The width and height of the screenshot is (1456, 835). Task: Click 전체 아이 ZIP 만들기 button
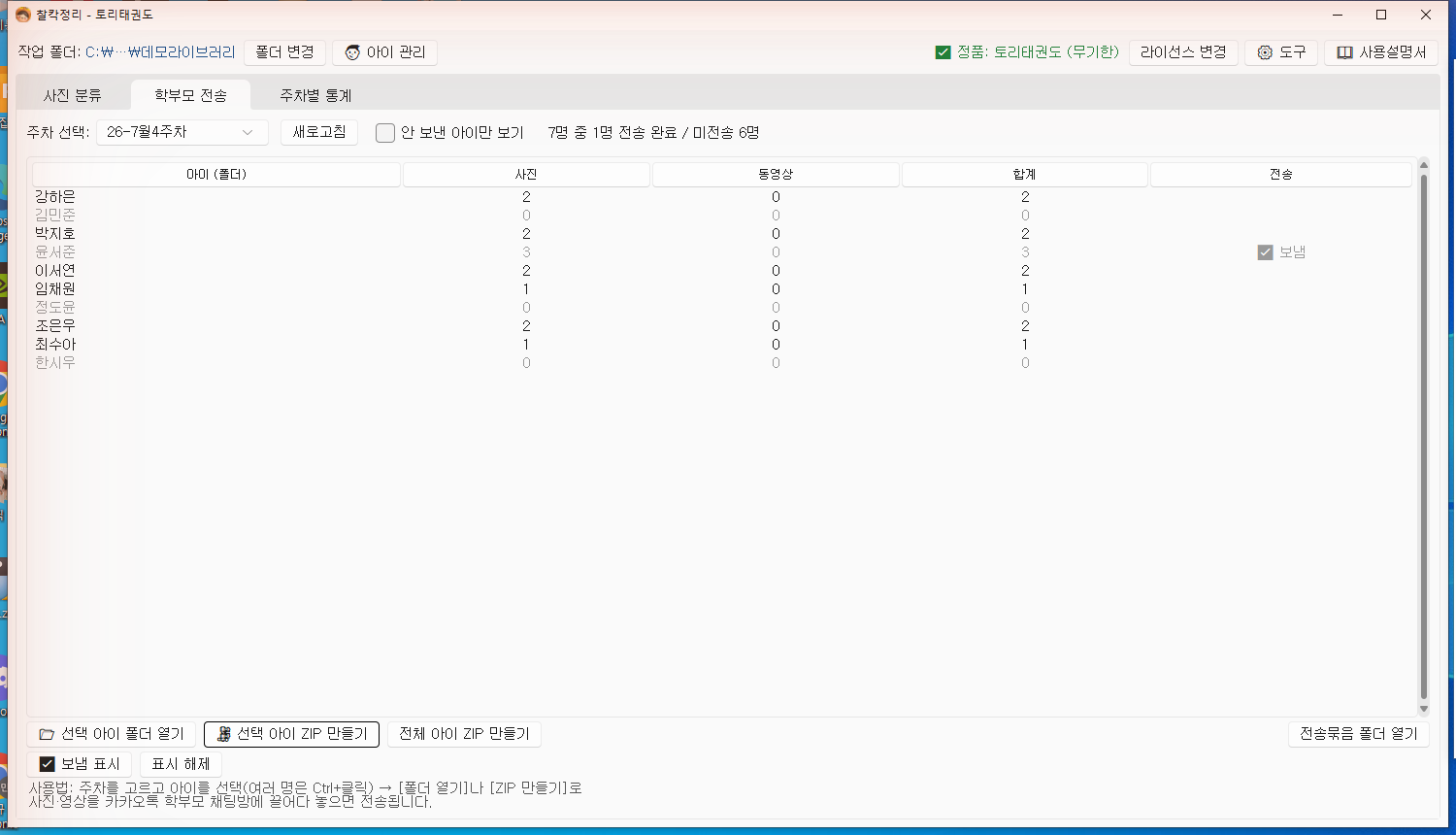pyautogui.click(x=464, y=734)
